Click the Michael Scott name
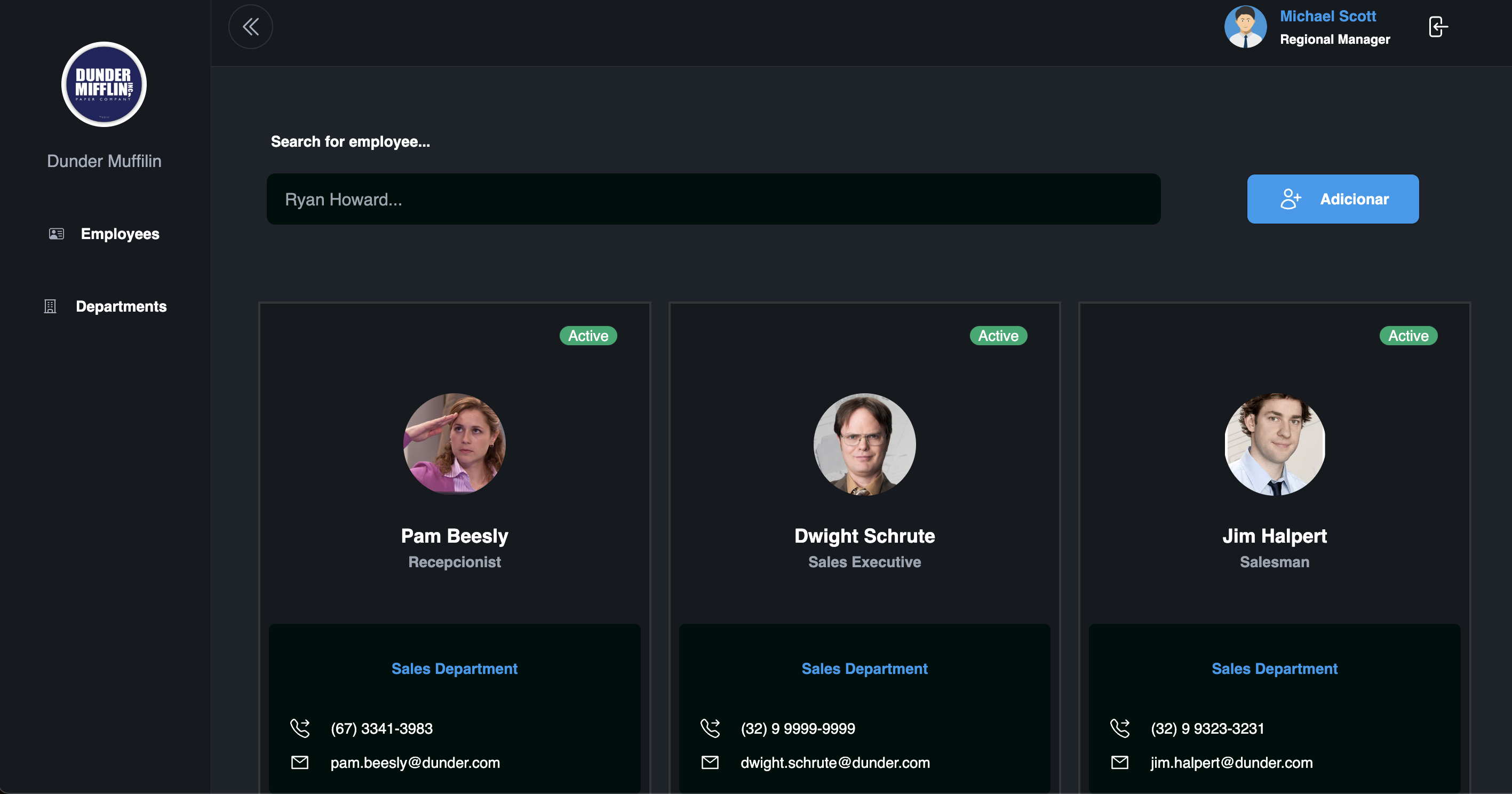This screenshot has height=794, width=1512. point(1328,16)
